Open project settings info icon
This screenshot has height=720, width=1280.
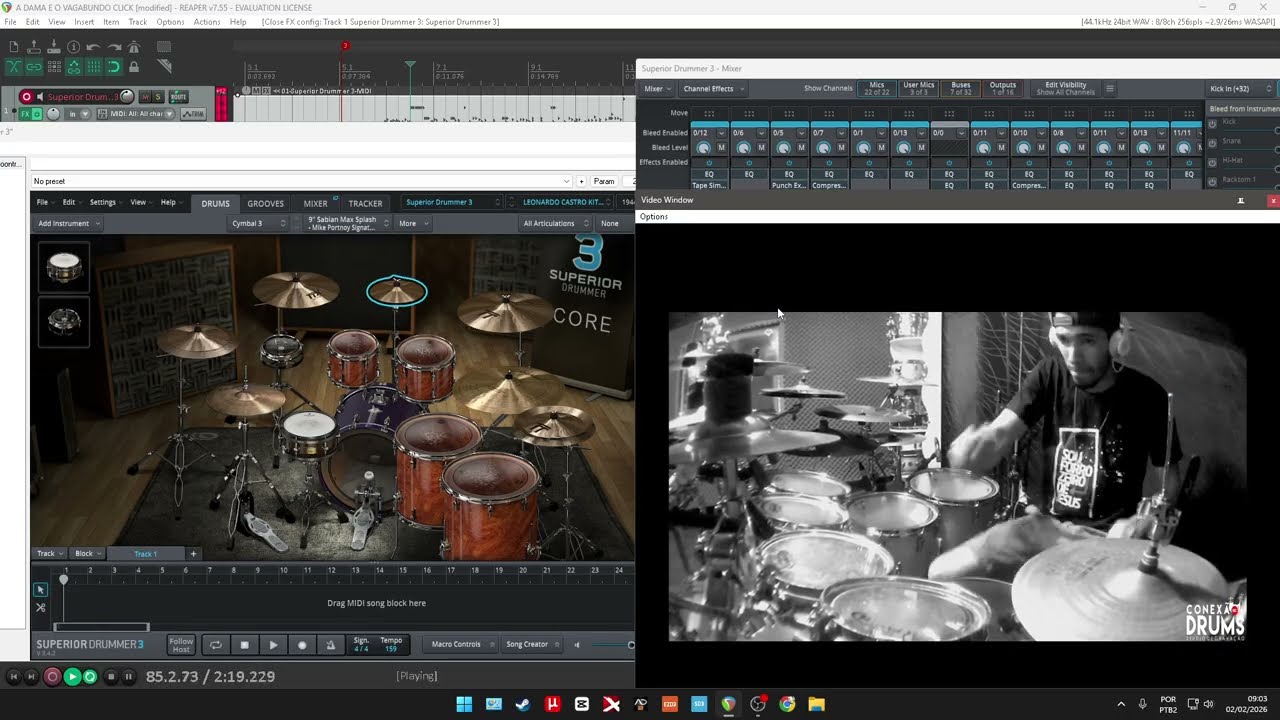tap(74, 47)
